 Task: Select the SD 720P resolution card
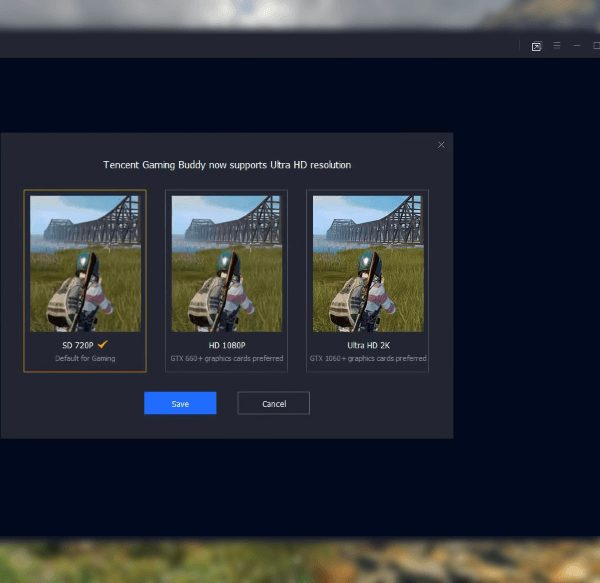click(x=85, y=281)
